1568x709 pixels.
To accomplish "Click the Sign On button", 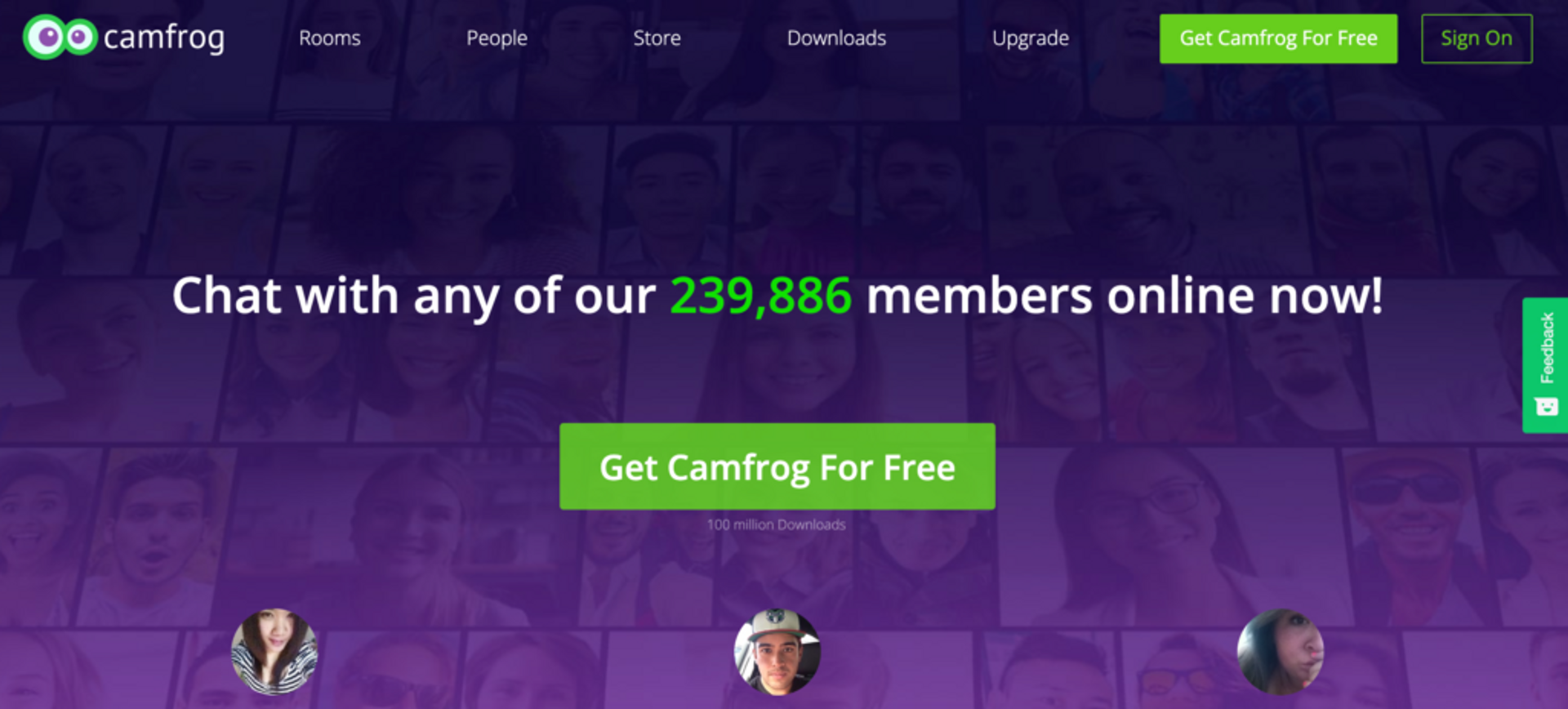I will coord(1477,38).
